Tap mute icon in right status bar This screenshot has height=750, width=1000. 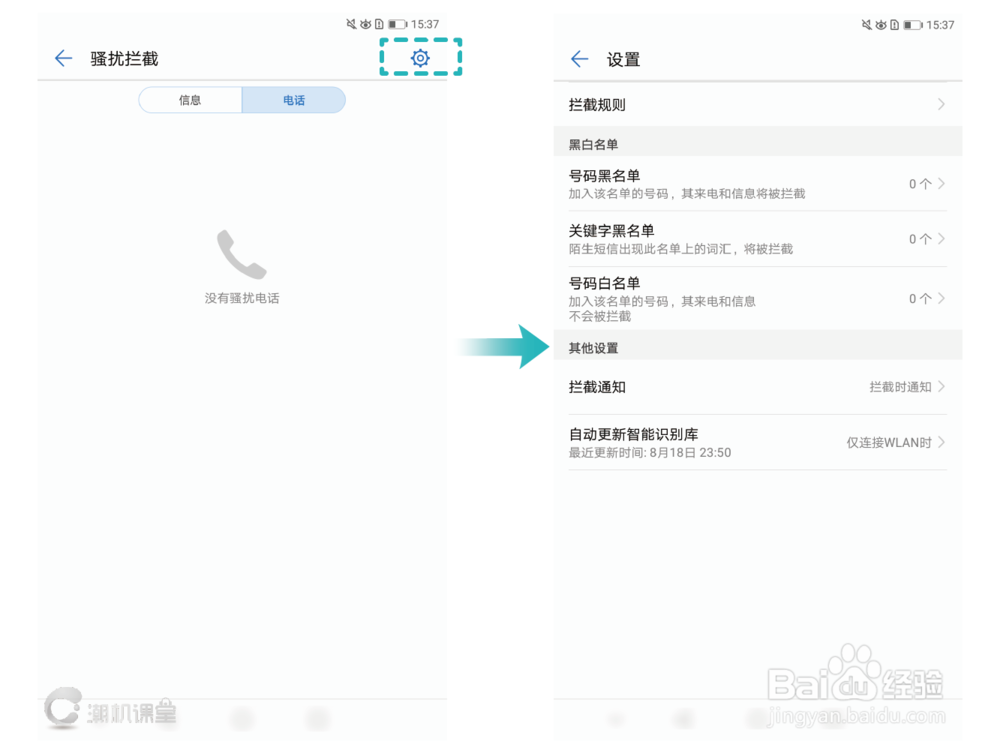pos(867,25)
